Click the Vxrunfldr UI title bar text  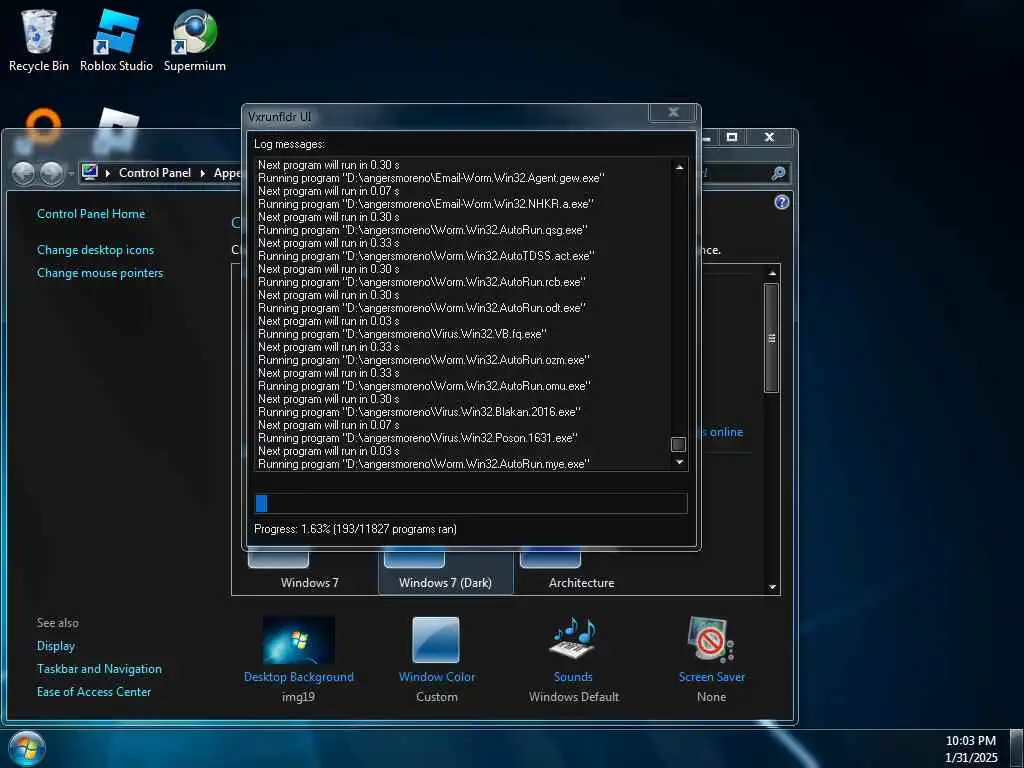point(280,117)
